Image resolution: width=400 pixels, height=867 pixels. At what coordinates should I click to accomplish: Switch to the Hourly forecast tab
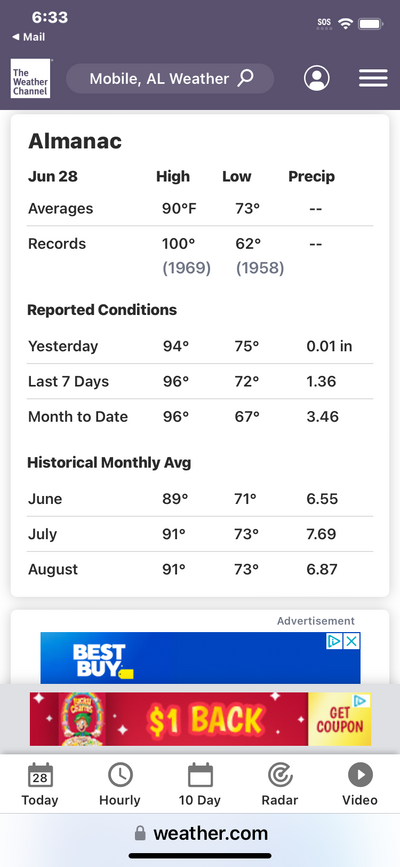pyautogui.click(x=120, y=784)
